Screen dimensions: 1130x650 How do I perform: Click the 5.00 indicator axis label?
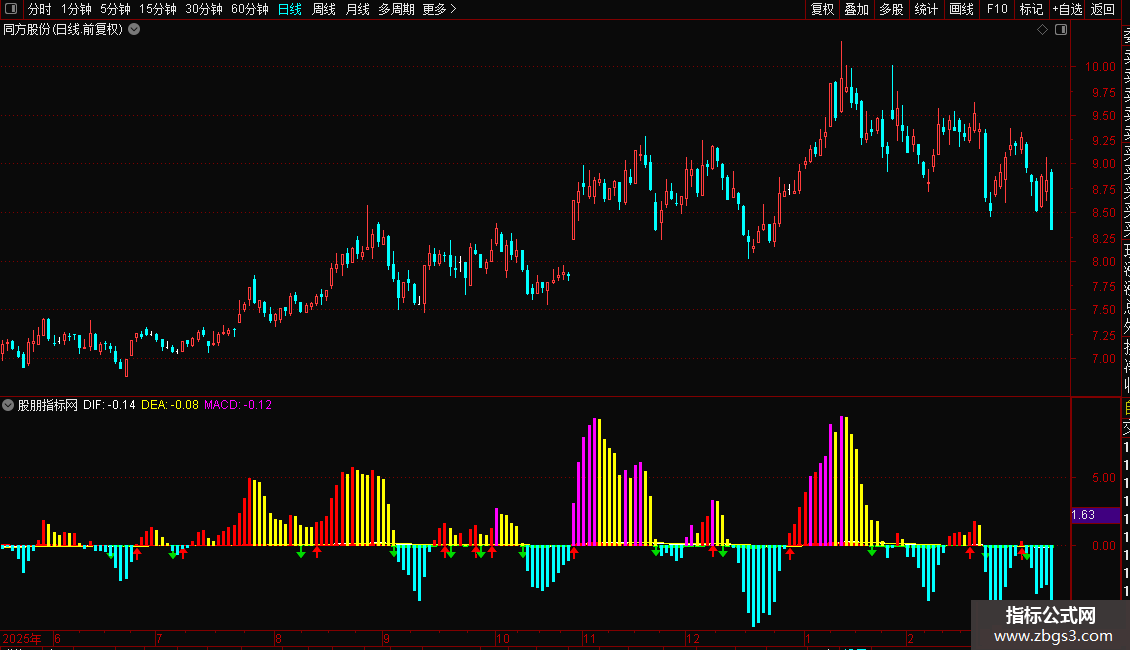click(1103, 477)
